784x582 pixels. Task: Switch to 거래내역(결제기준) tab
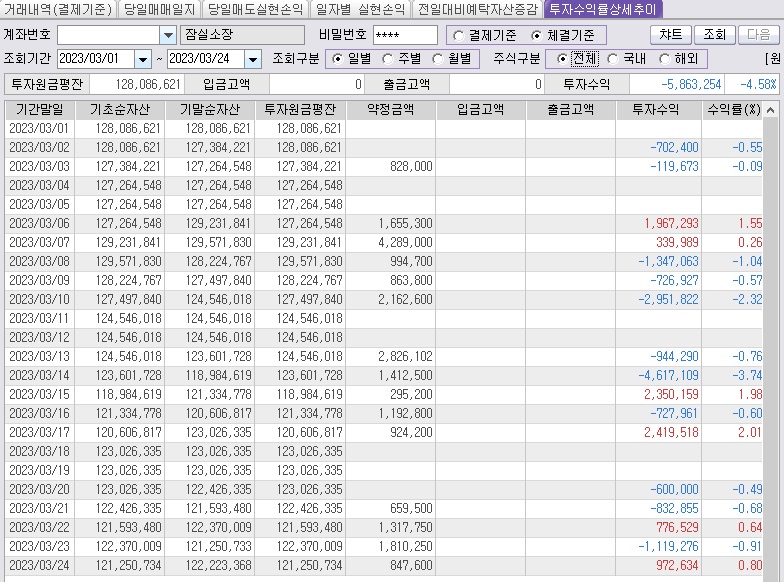pyautogui.click(x=58, y=9)
